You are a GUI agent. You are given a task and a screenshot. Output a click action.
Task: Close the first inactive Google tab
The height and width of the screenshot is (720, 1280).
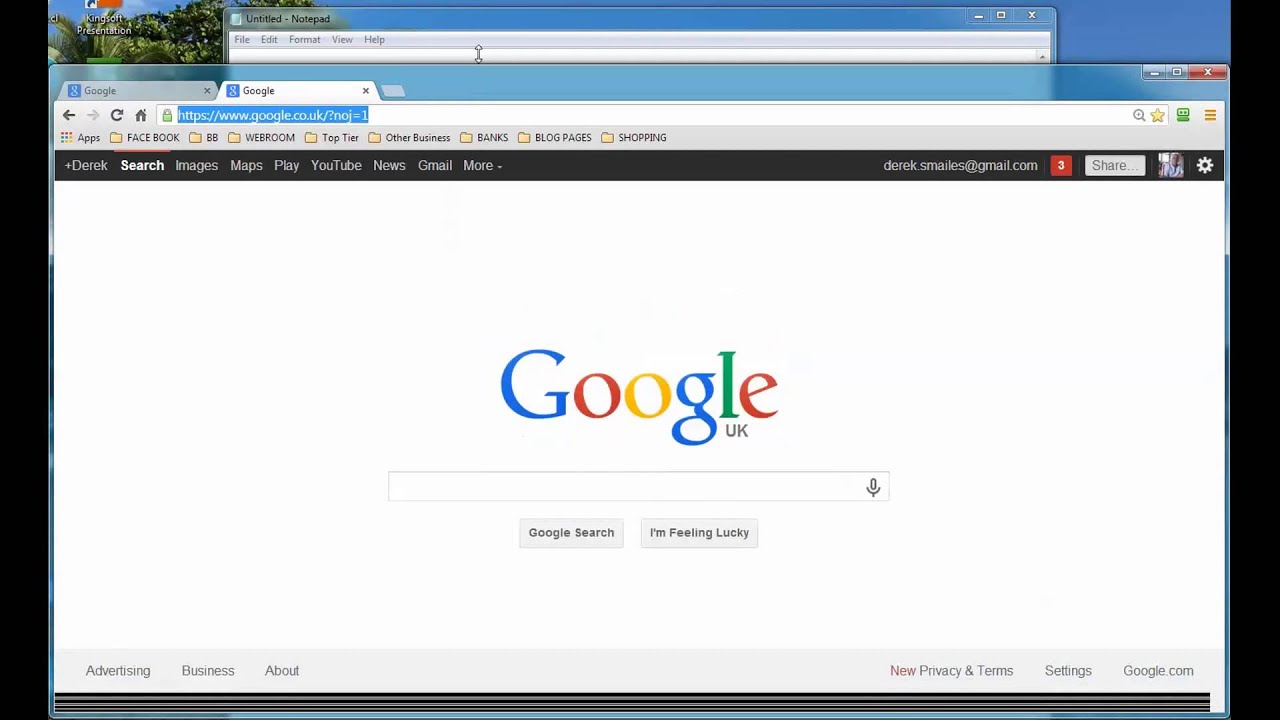(207, 91)
